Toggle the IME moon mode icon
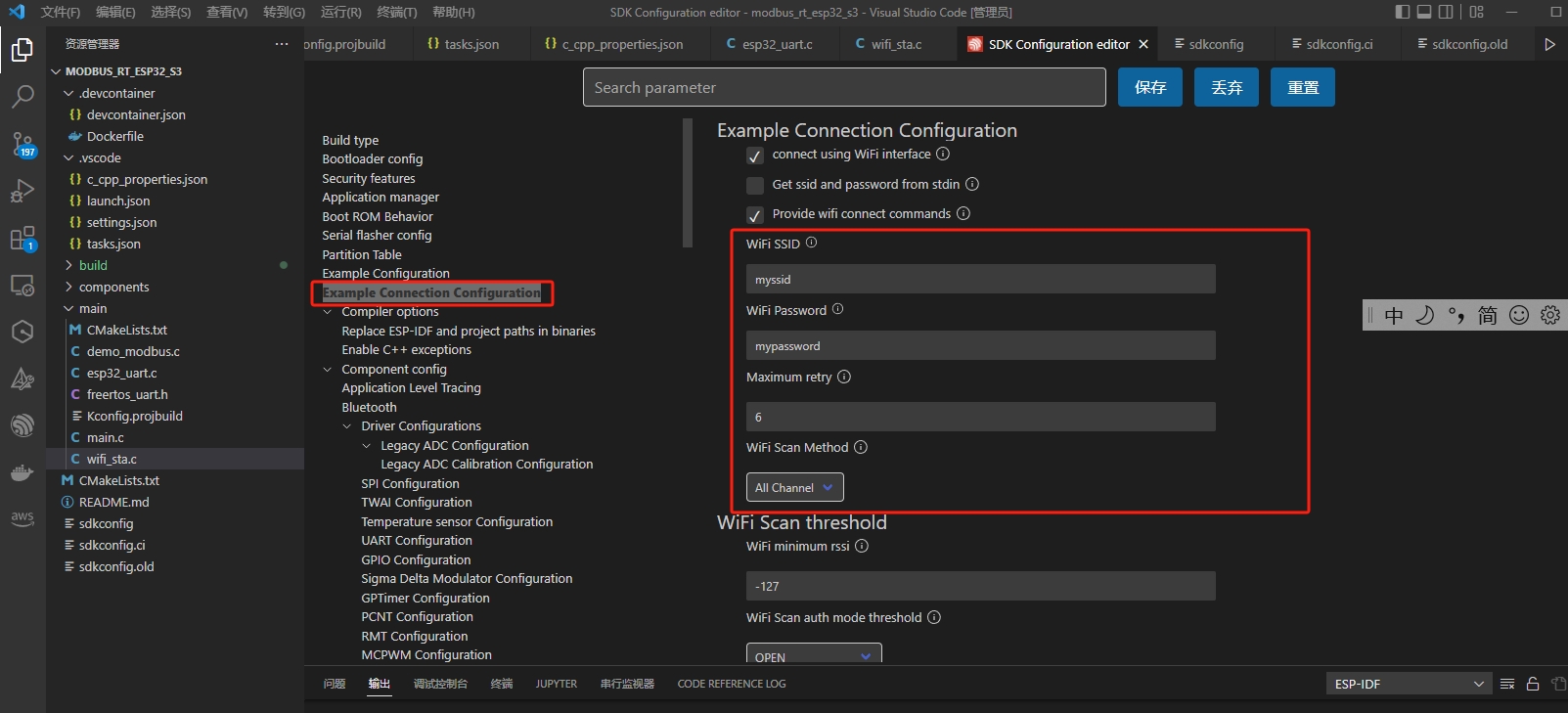This screenshot has height=713, width=1568. click(x=1425, y=315)
